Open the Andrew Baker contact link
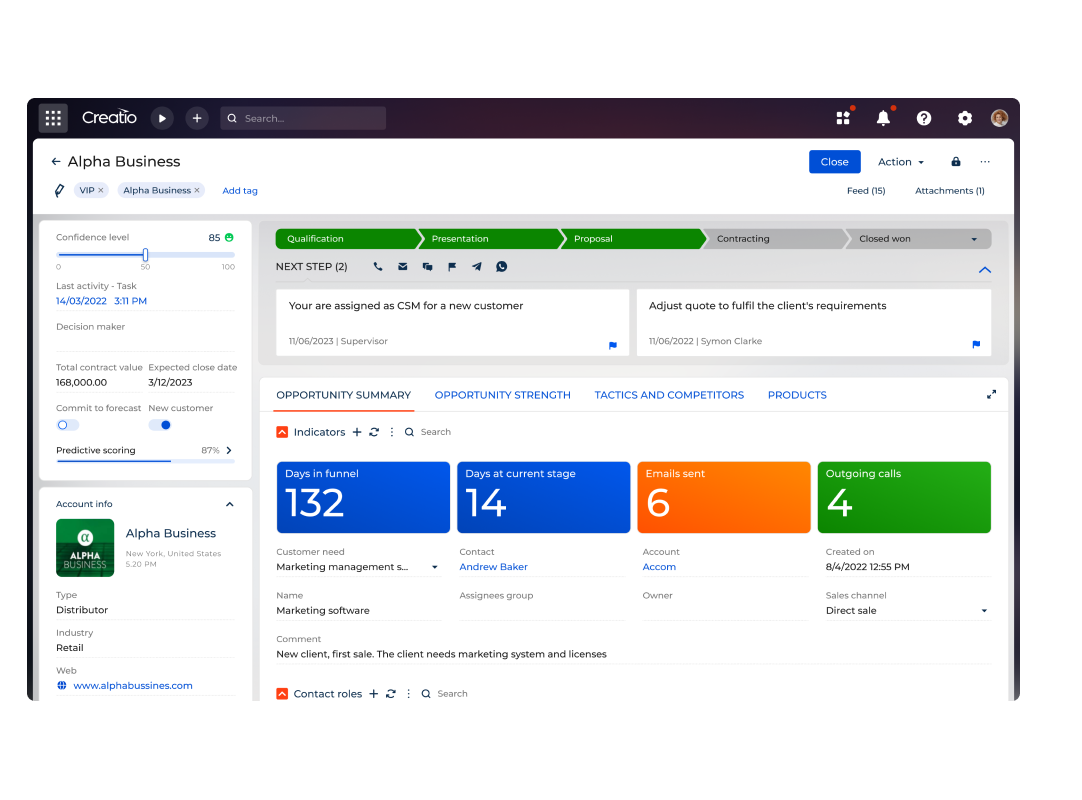 tap(493, 567)
